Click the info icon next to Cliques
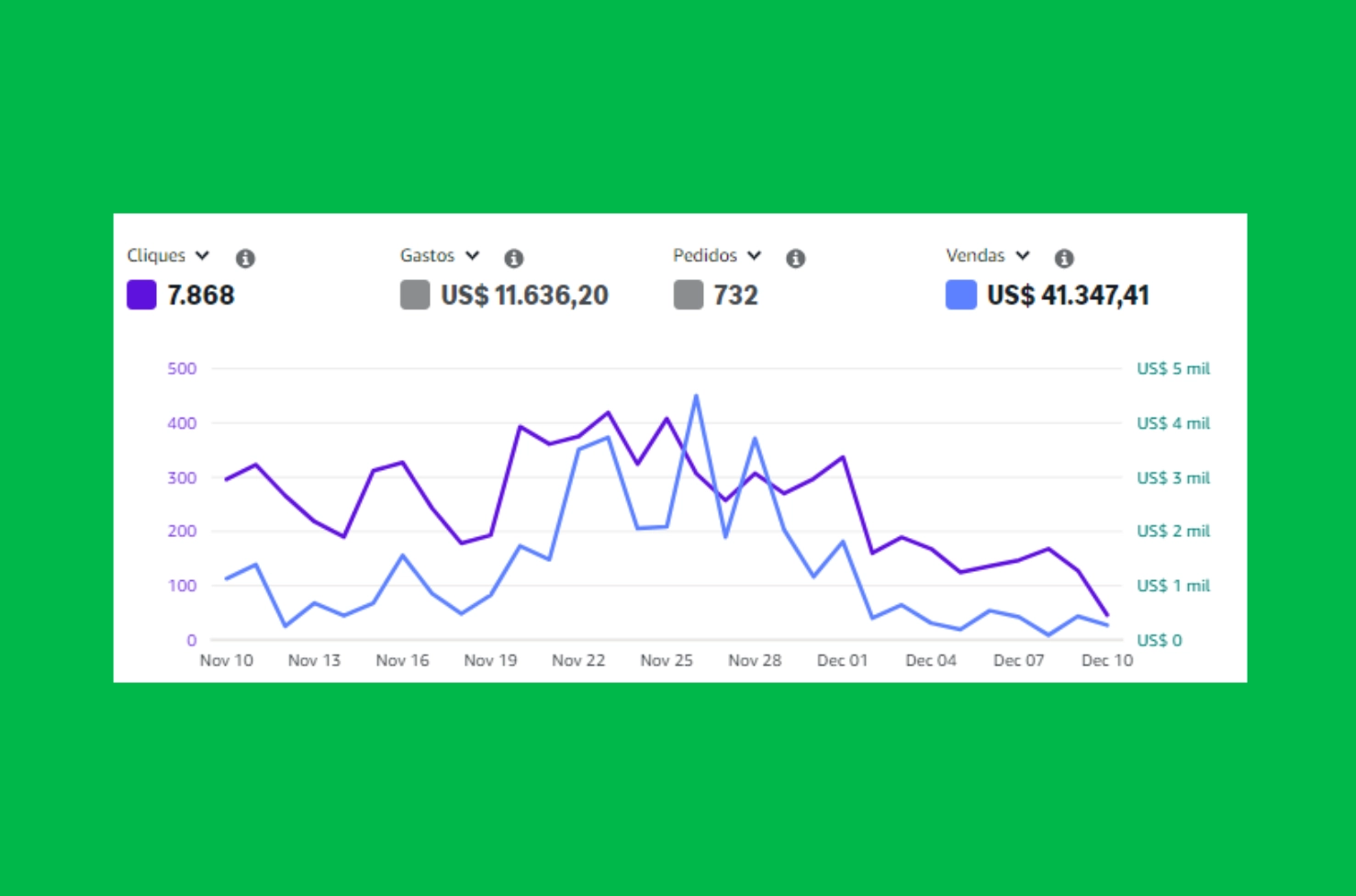The height and width of the screenshot is (896, 1356). (245, 258)
